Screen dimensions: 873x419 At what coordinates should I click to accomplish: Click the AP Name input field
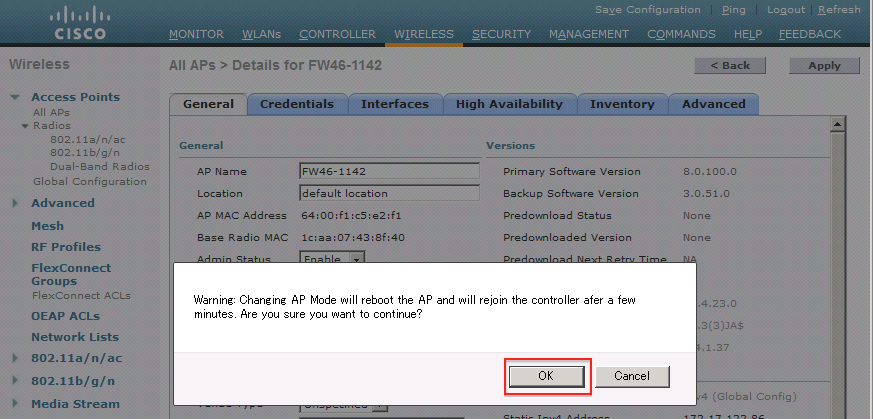(389, 171)
